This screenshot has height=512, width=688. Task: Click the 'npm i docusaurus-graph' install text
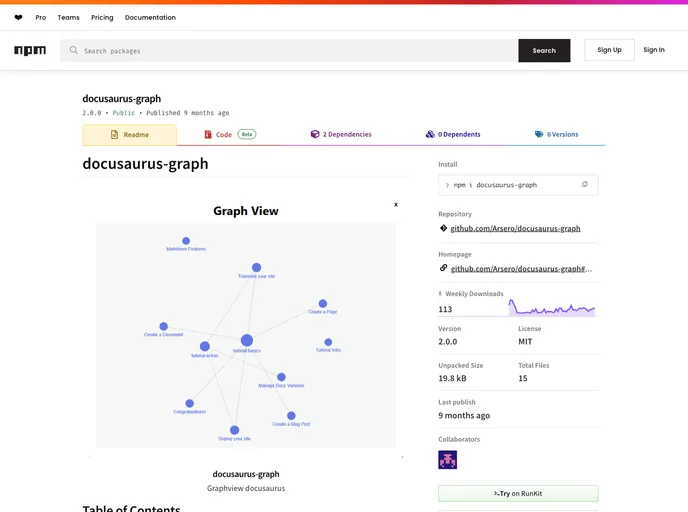[x=495, y=185]
